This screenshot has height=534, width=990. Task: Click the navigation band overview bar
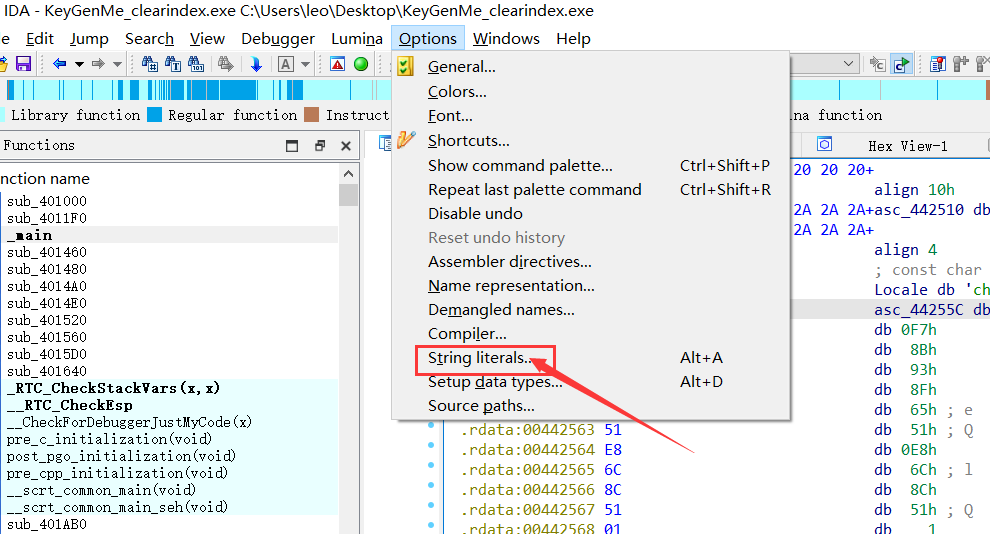pos(196,90)
